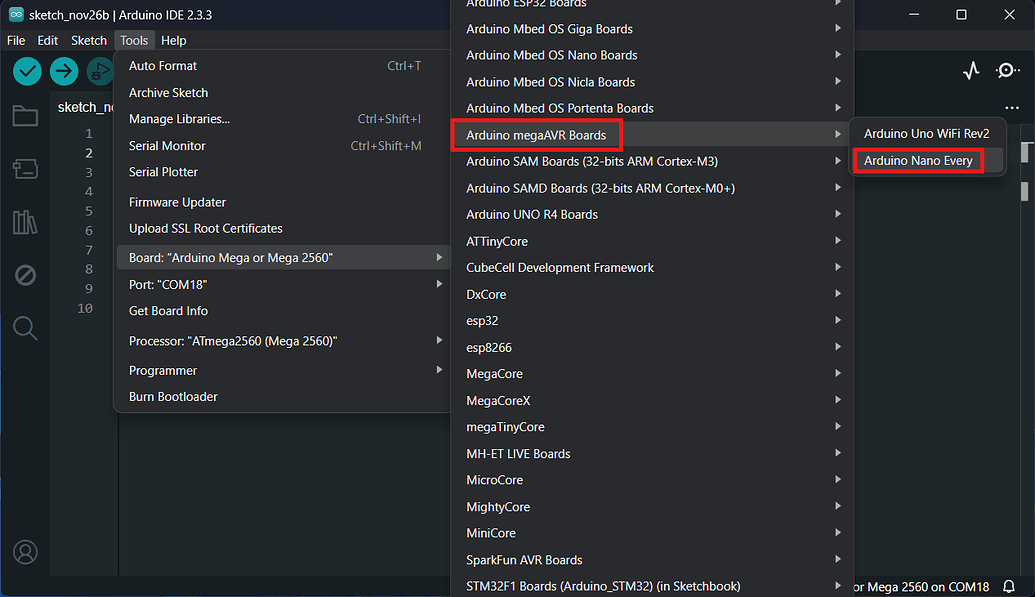Open the Search magnifier icon in sidebar
The image size is (1035, 597).
(x=25, y=328)
